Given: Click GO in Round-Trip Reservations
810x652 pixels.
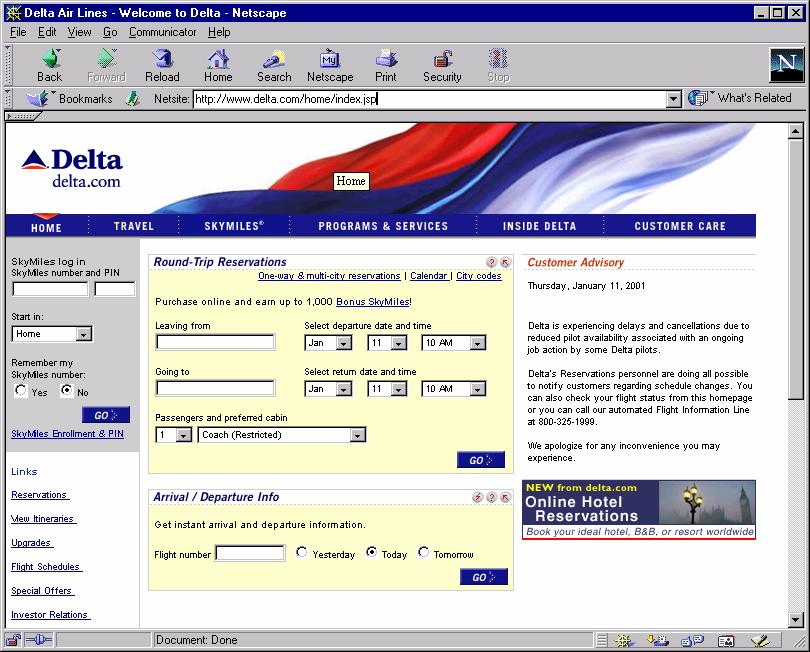Looking at the screenshot, I should pyautogui.click(x=481, y=460).
